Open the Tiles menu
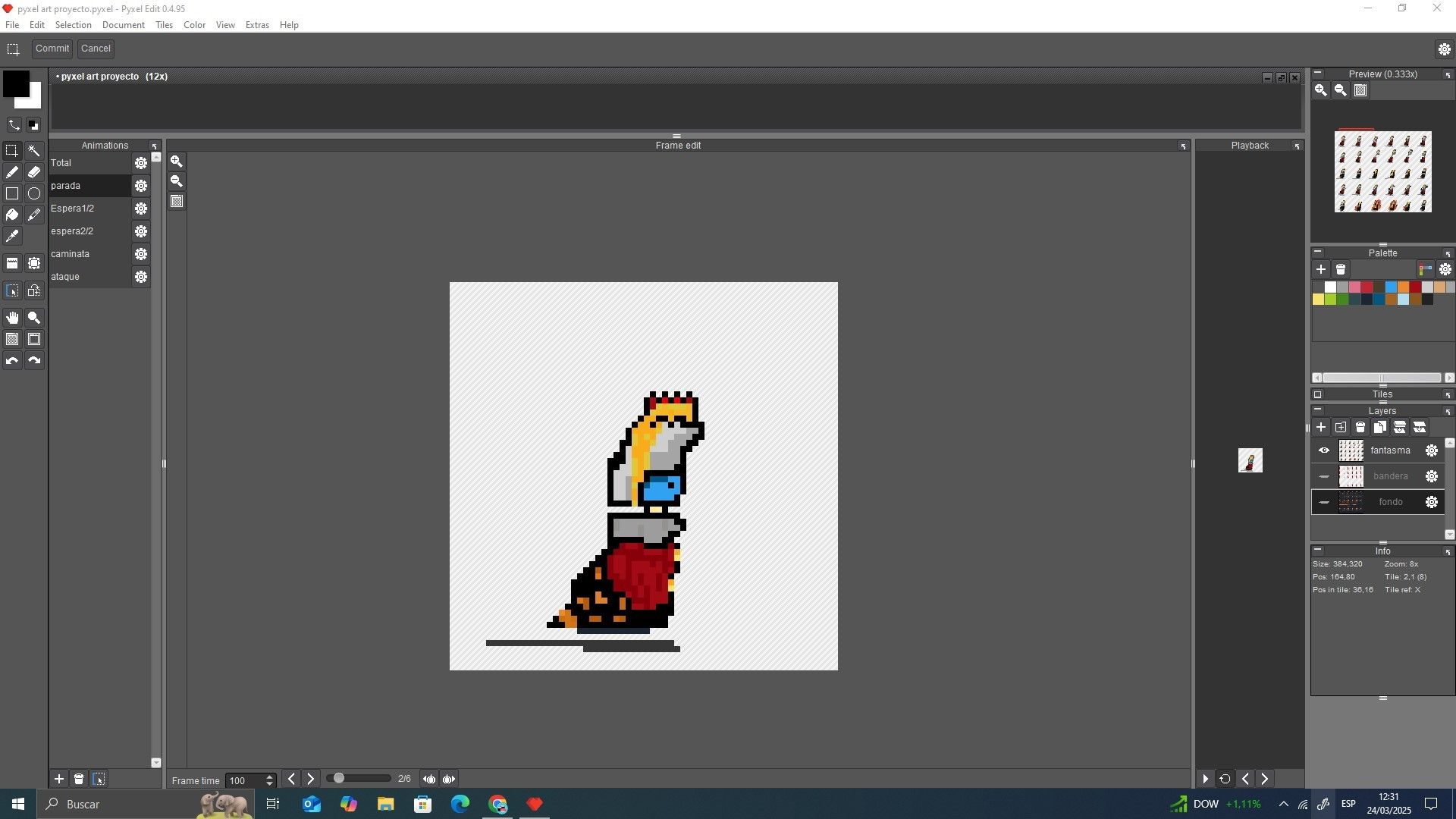The height and width of the screenshot is (819, 1456). point(164,25)
